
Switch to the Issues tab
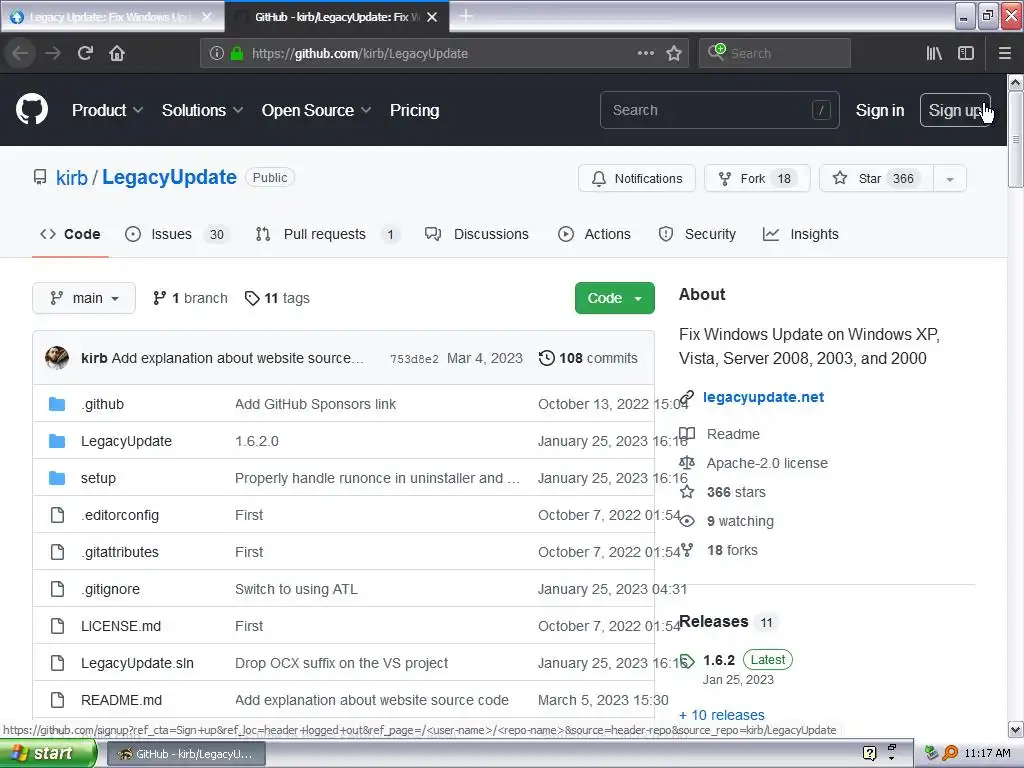pyautogui.click(x=178, y=234)
